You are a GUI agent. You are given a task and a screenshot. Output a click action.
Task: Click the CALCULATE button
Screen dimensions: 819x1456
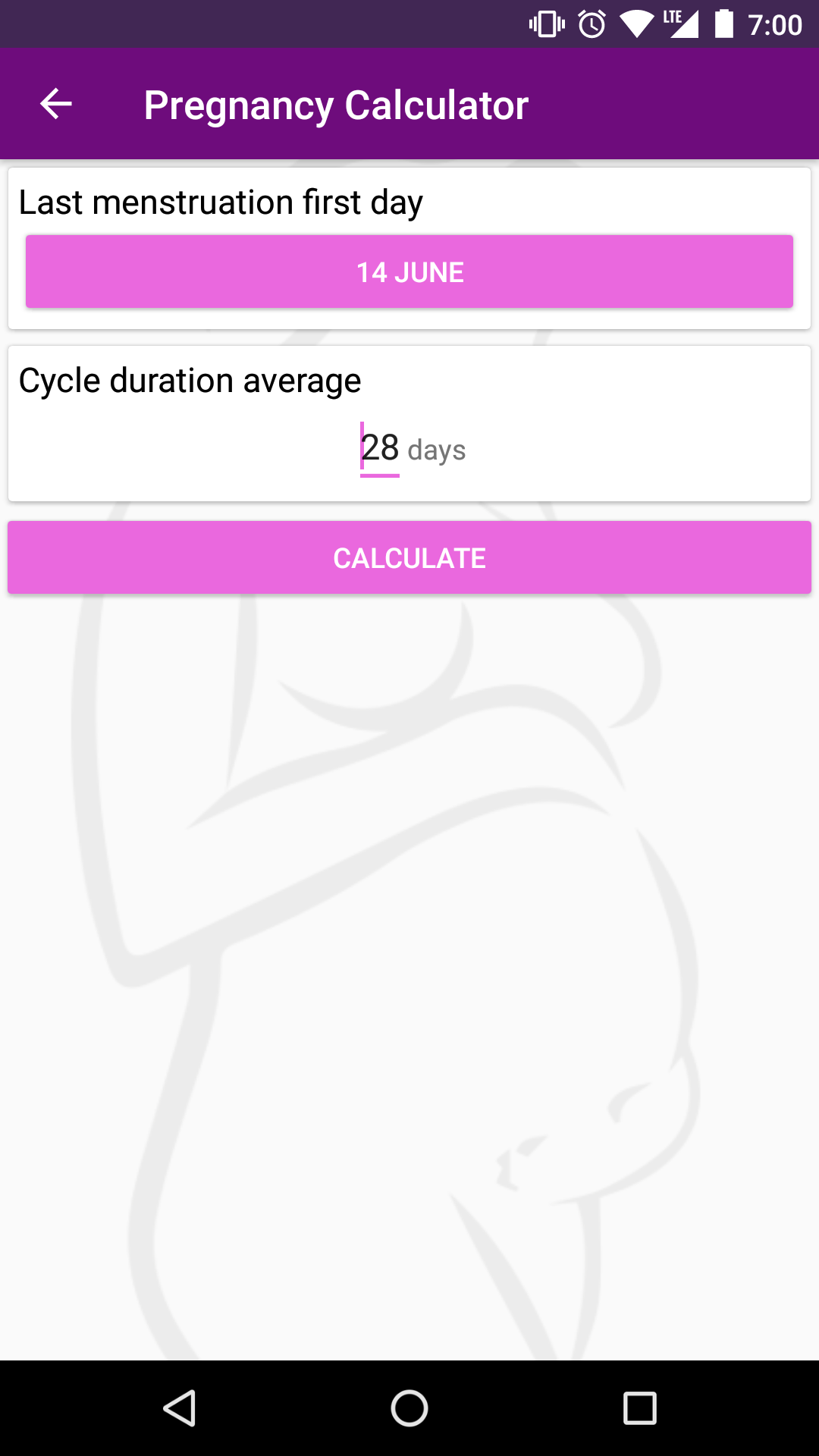[x=409, y=557]
